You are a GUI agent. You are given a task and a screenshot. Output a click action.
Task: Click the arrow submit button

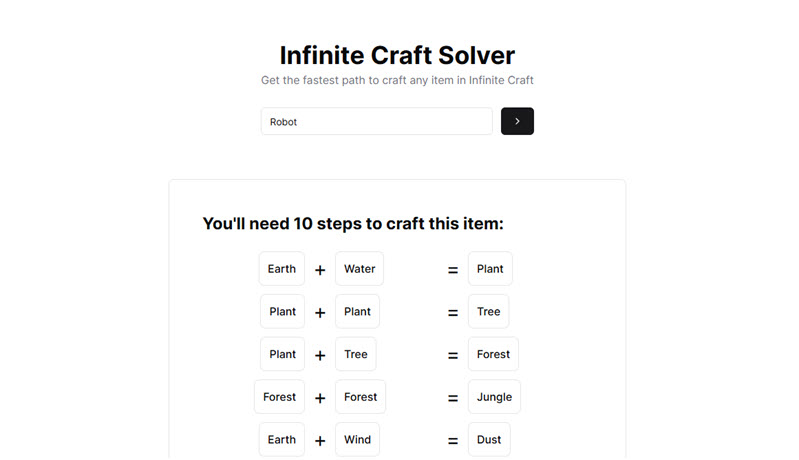click(517, 121)
